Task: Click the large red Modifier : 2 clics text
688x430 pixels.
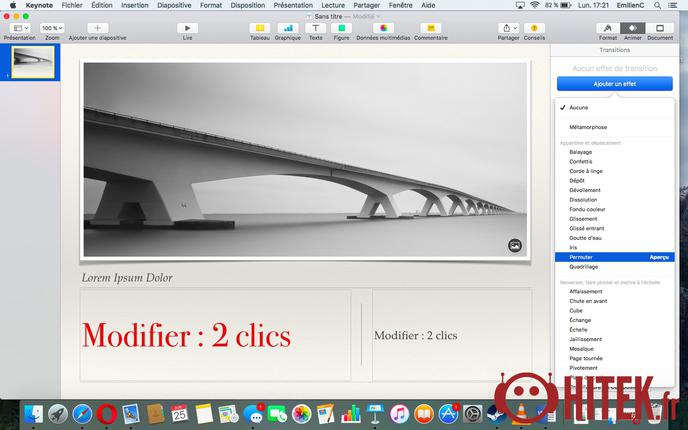Action: tap(186, 336)
